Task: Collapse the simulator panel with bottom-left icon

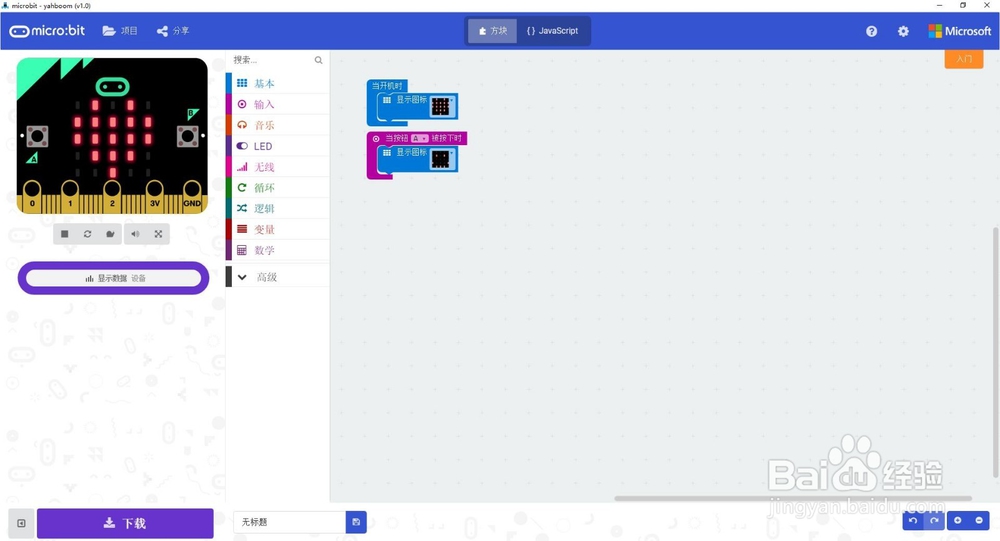Action: [x=21, y=523]
